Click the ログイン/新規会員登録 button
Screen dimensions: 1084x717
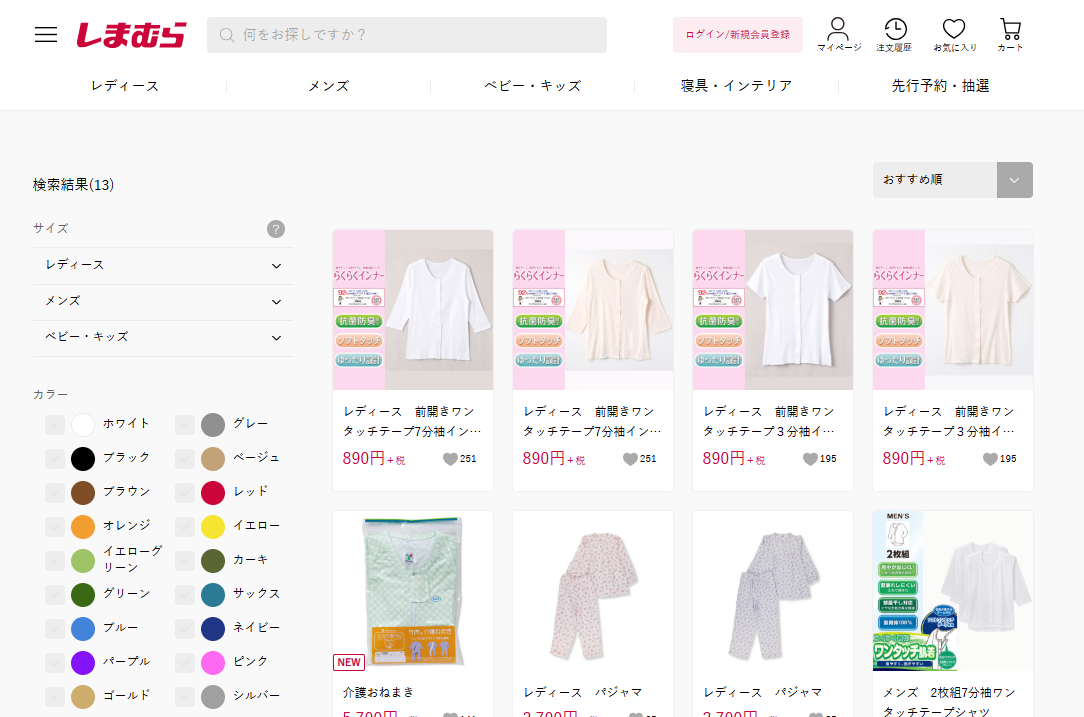coord(737,35)
